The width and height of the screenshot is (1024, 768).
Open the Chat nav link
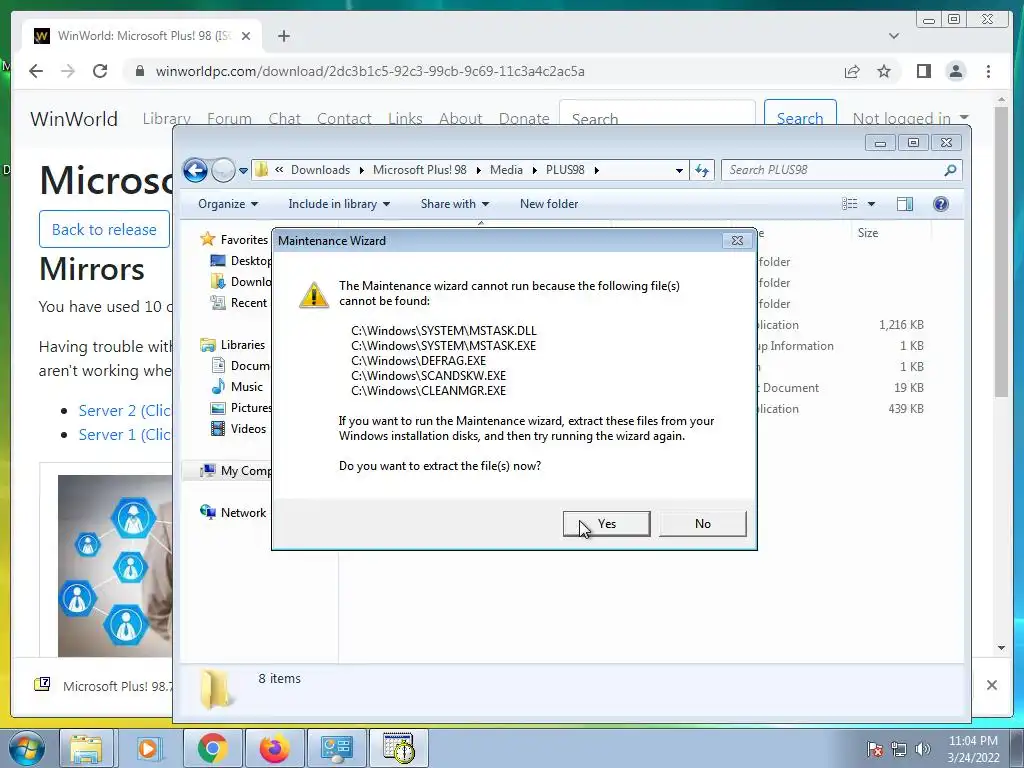[285, 119]
